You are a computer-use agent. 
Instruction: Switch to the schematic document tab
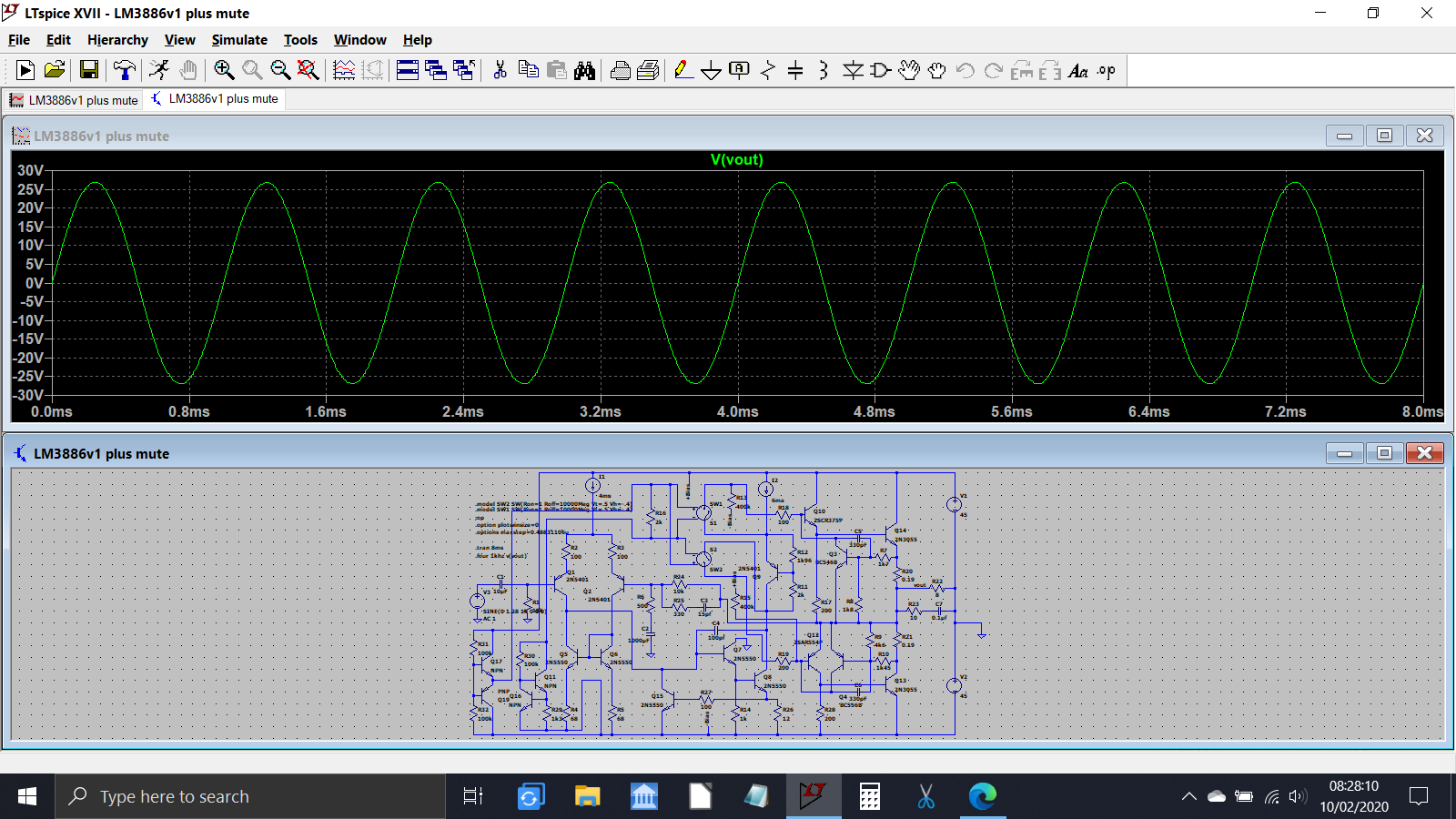(x=215, y=99)
